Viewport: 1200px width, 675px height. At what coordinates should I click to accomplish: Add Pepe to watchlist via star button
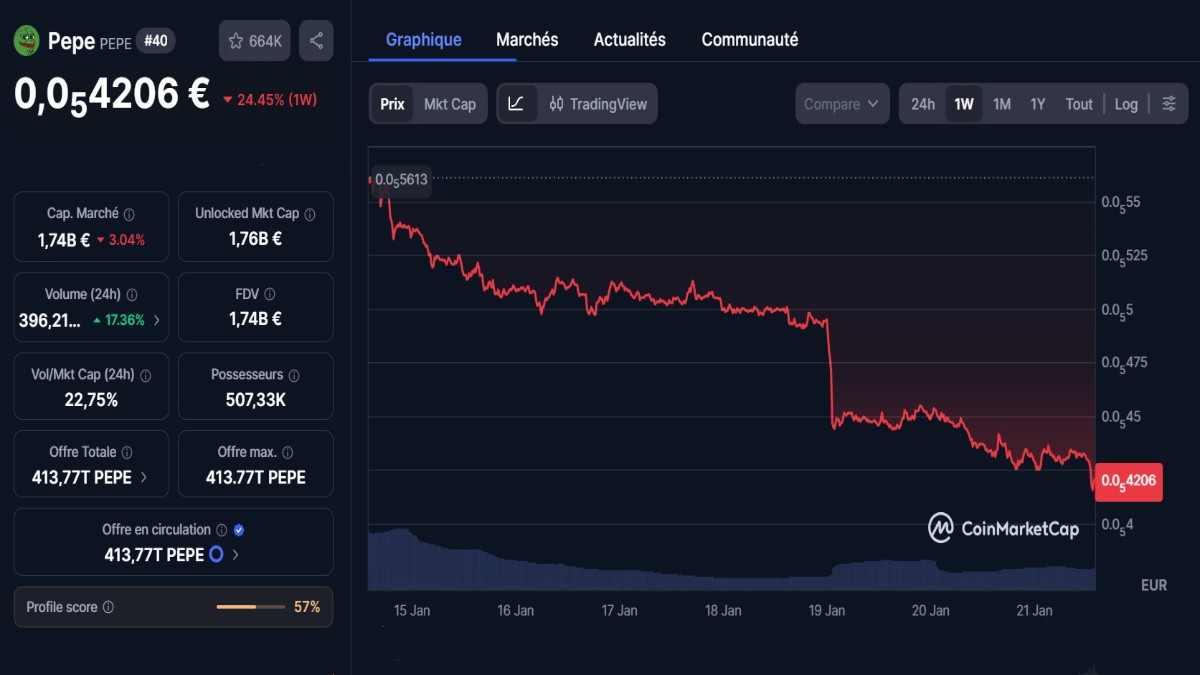pyautogui.click(x=255, y=41)
